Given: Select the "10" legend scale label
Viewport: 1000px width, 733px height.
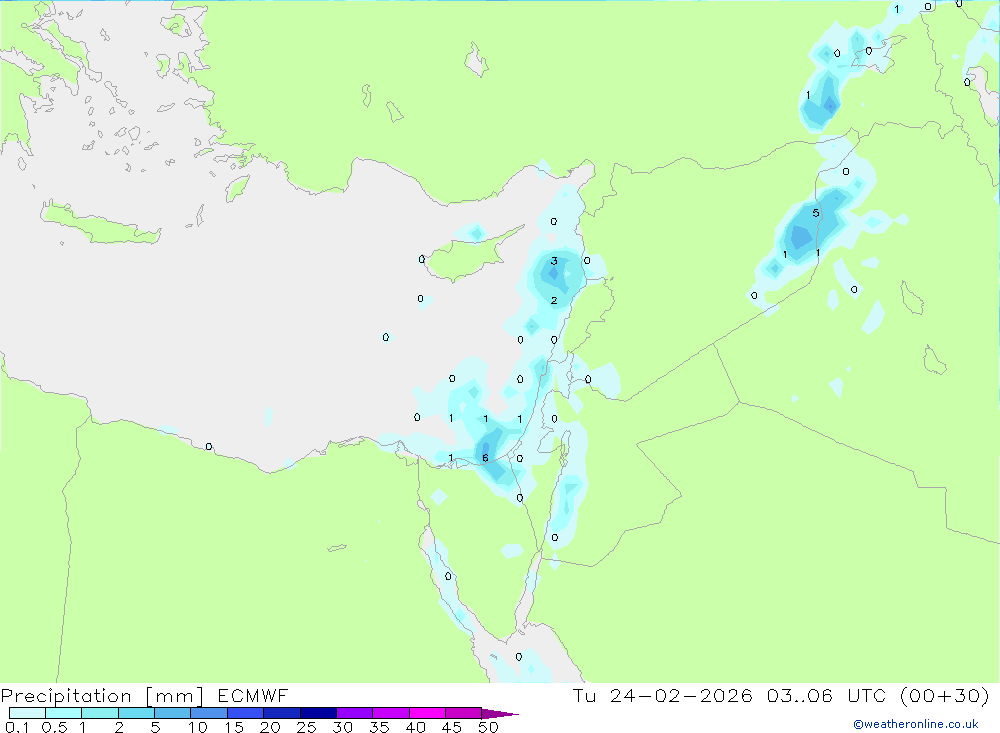Looking at the screenshot, I should [x=198, y=727].
